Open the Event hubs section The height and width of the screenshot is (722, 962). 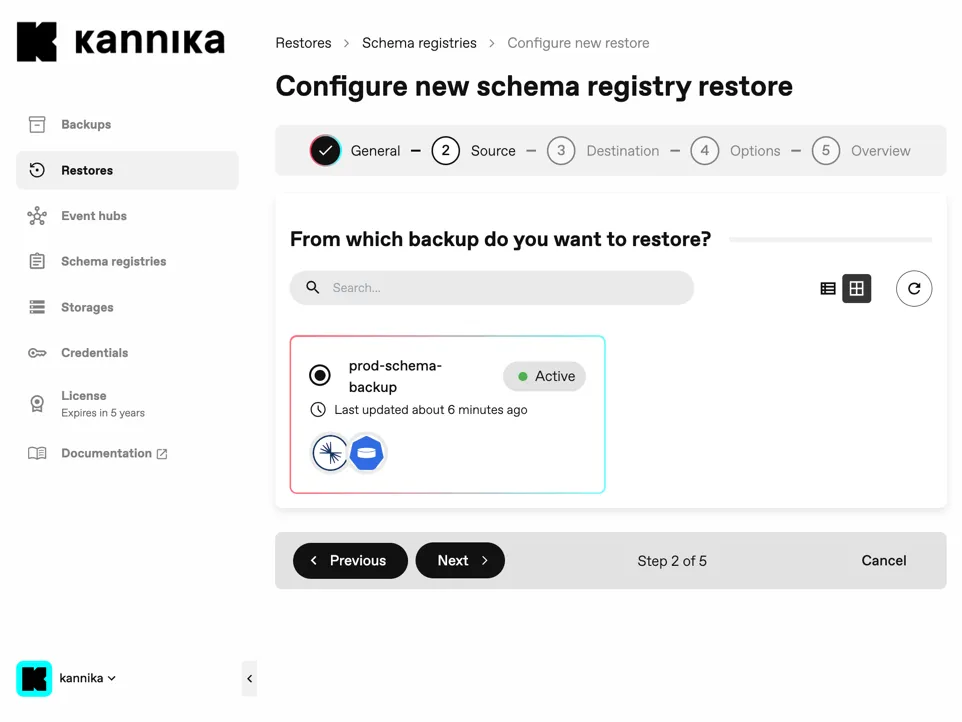tap(94, 216)
